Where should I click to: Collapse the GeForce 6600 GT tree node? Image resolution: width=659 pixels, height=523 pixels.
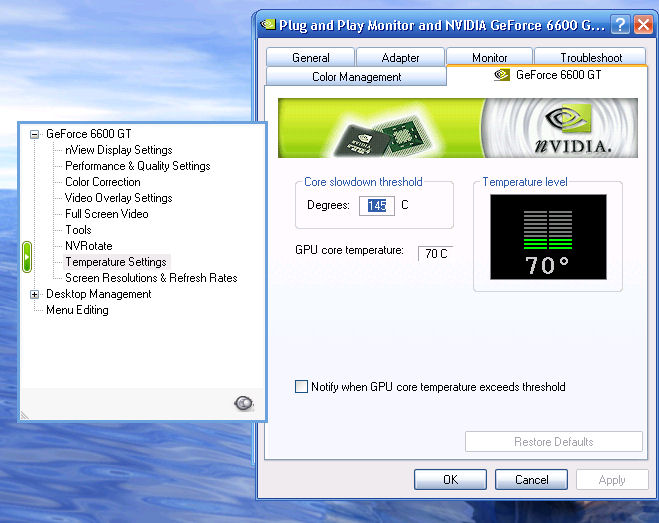tap(34, 135)
